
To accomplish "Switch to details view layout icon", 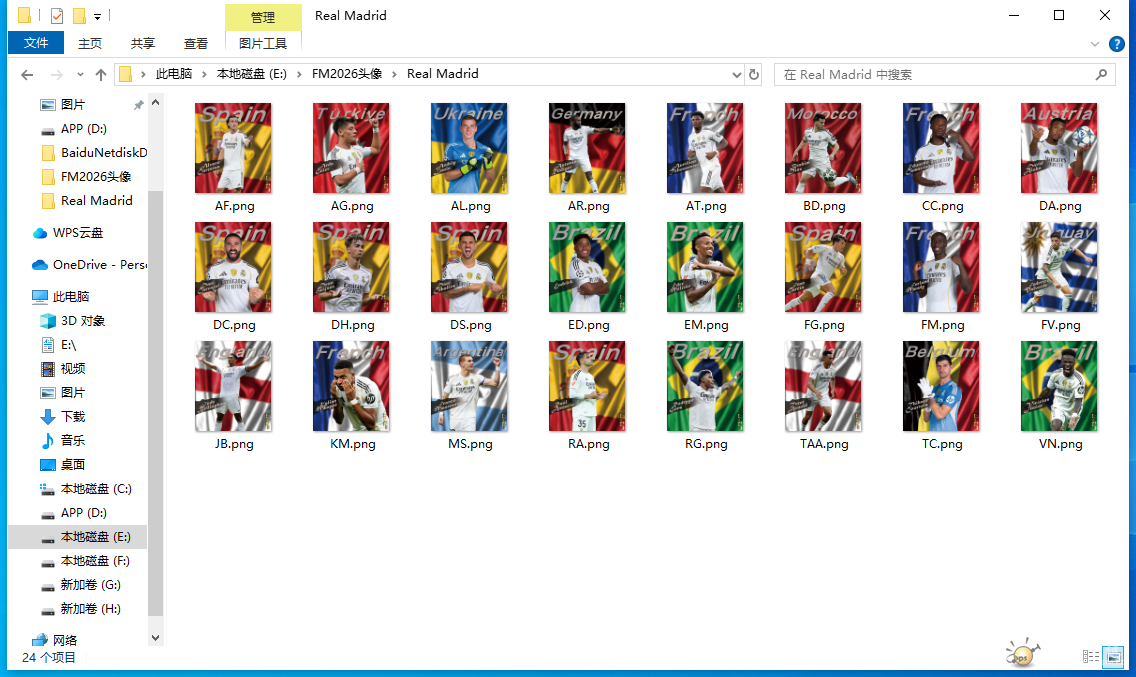I will 1090,657.
